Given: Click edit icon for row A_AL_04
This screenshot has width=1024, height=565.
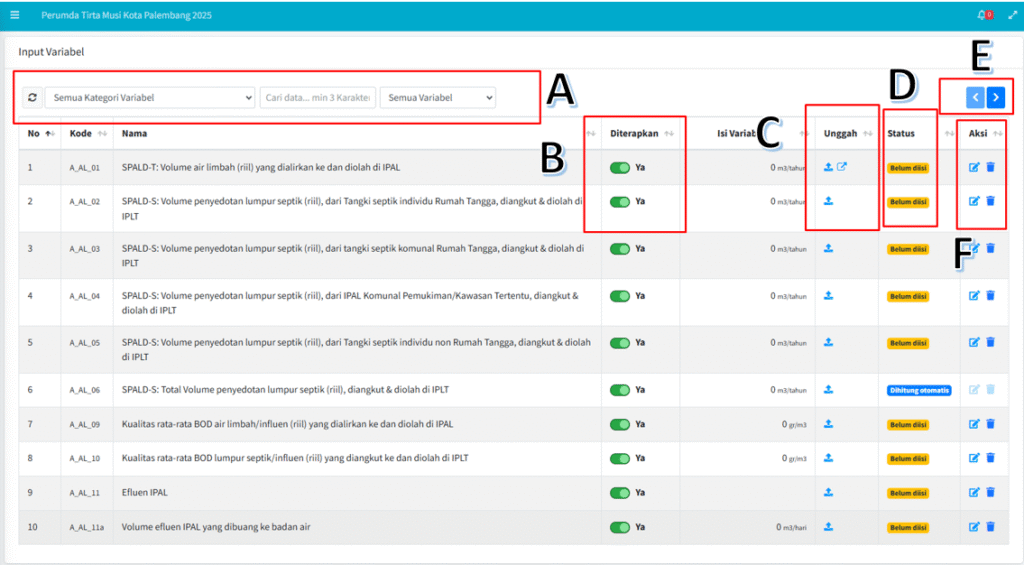Looking at the screenshot, I should [x=974, y=296].
